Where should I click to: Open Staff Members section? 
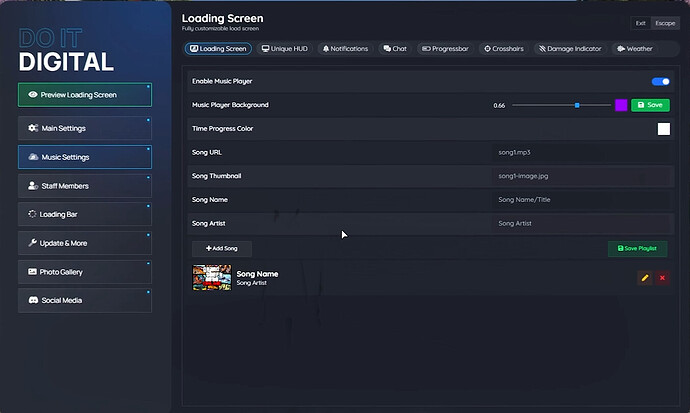click(x=85, y=186)
